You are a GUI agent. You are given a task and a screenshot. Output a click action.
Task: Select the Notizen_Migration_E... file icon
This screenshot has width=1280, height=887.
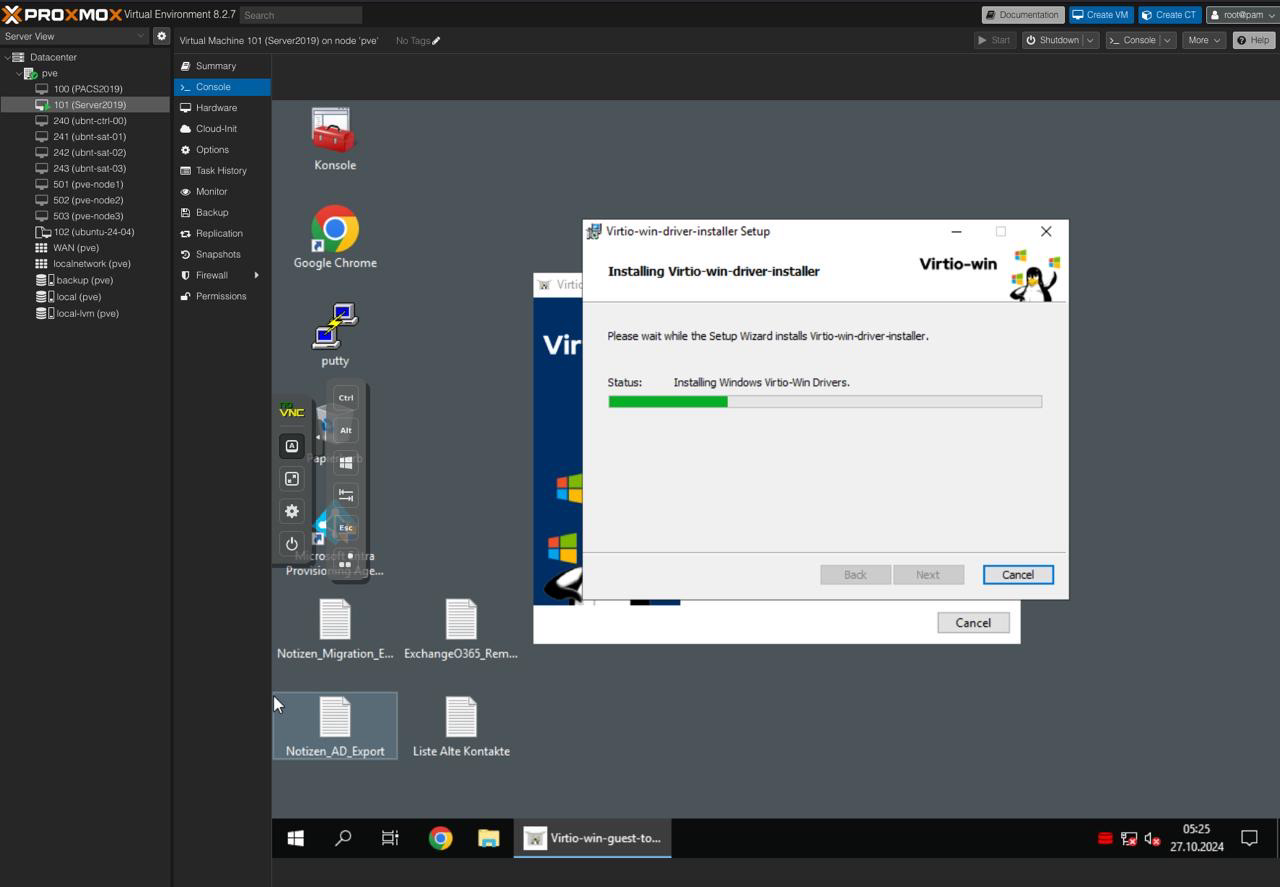click(335, 629)
